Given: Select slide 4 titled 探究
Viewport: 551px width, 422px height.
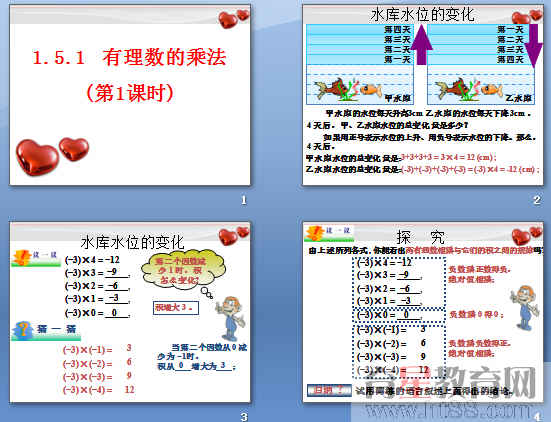Looking at the screenshot, I should tap(423, 312).
